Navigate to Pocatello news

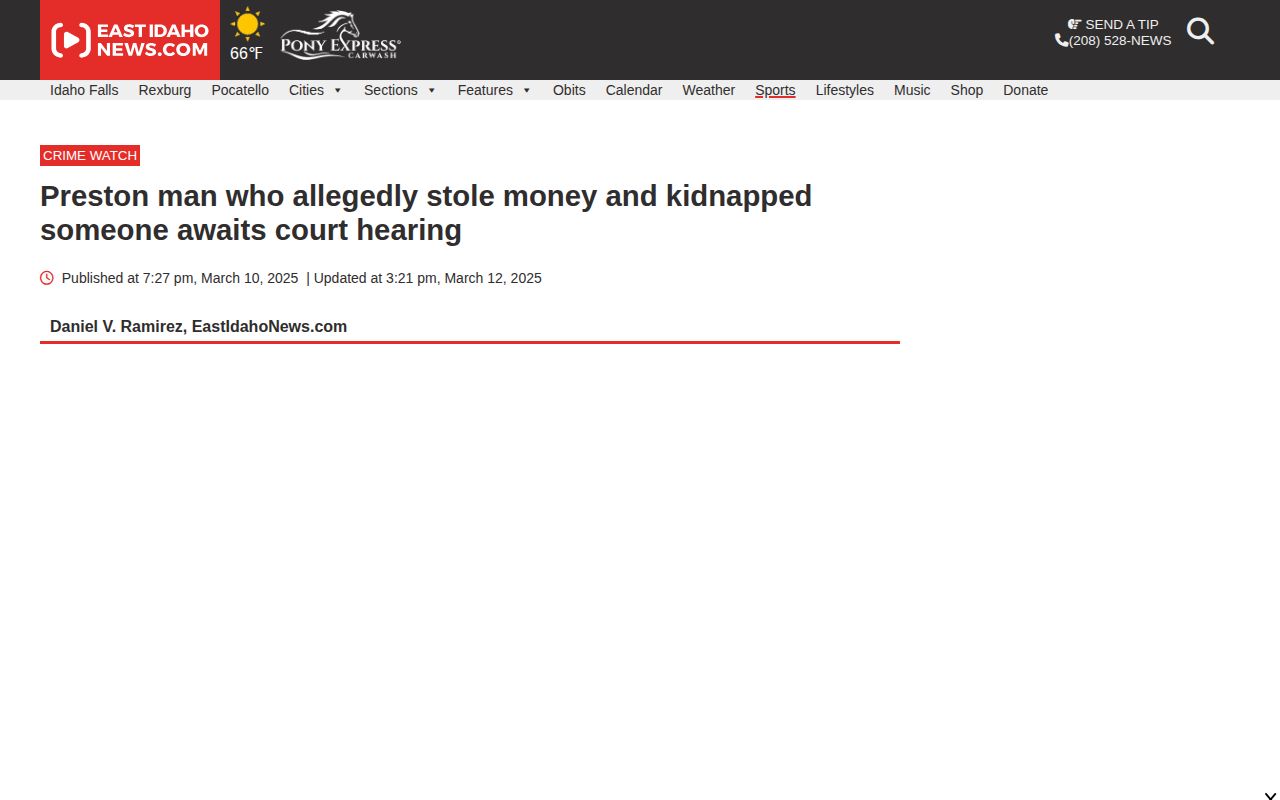click(x=240, y=90)
